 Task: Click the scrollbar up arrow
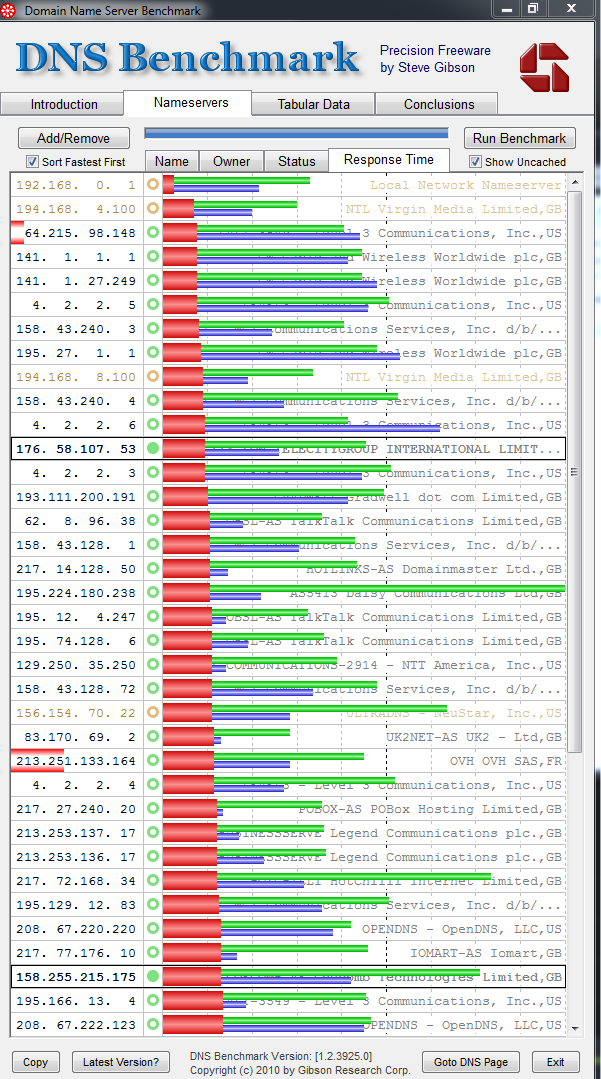[574, 182]
